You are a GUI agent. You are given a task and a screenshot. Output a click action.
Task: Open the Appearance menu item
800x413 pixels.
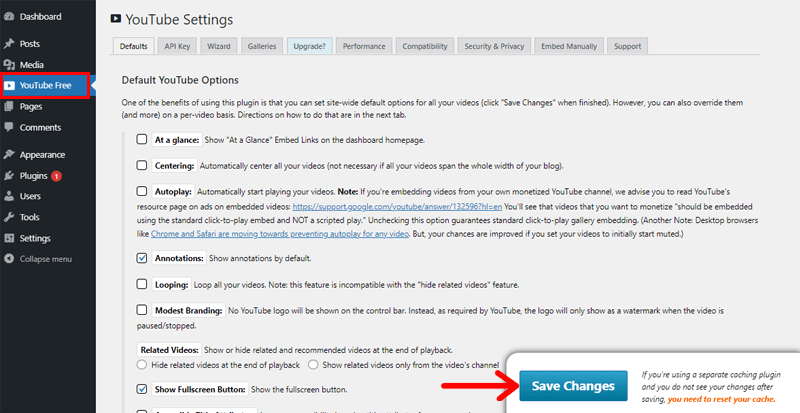click(42, 155)
